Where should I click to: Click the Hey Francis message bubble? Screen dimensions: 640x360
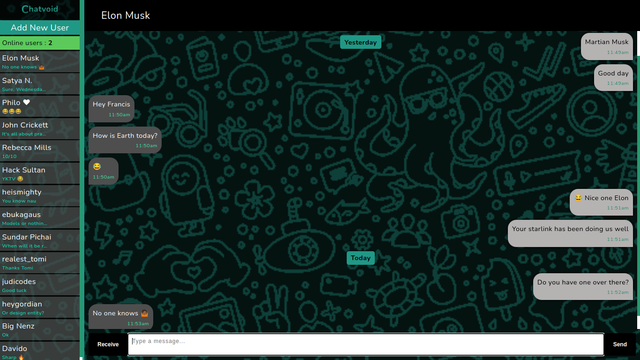click(111, 109)
